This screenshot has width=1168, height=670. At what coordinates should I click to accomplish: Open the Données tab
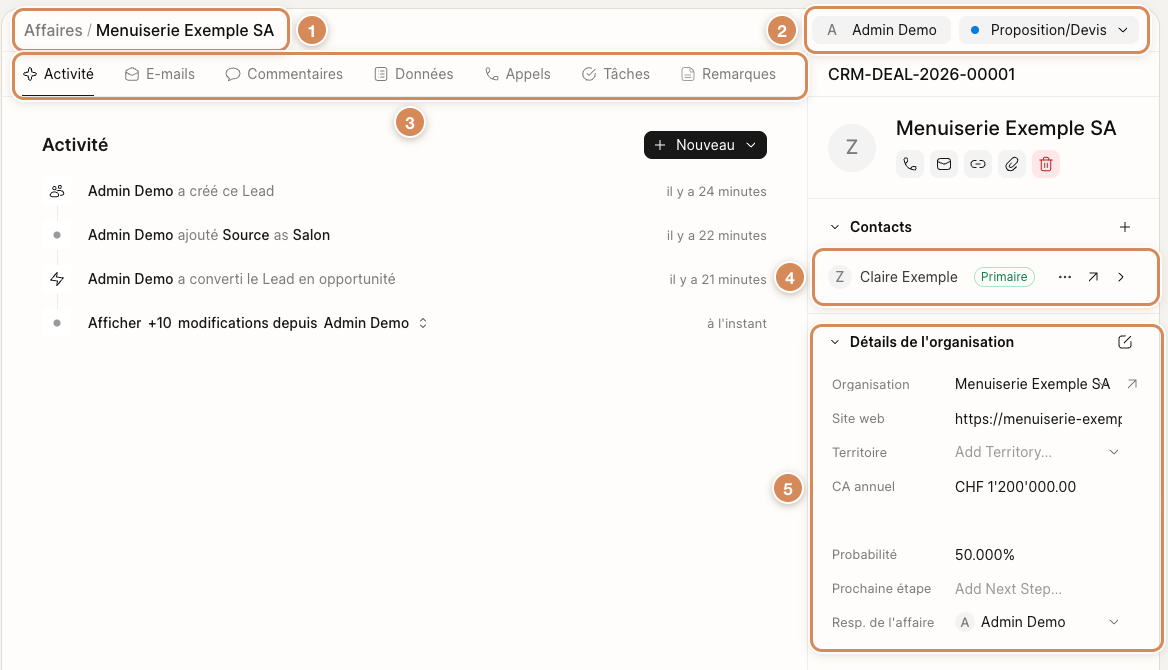(x=413, y=74)
